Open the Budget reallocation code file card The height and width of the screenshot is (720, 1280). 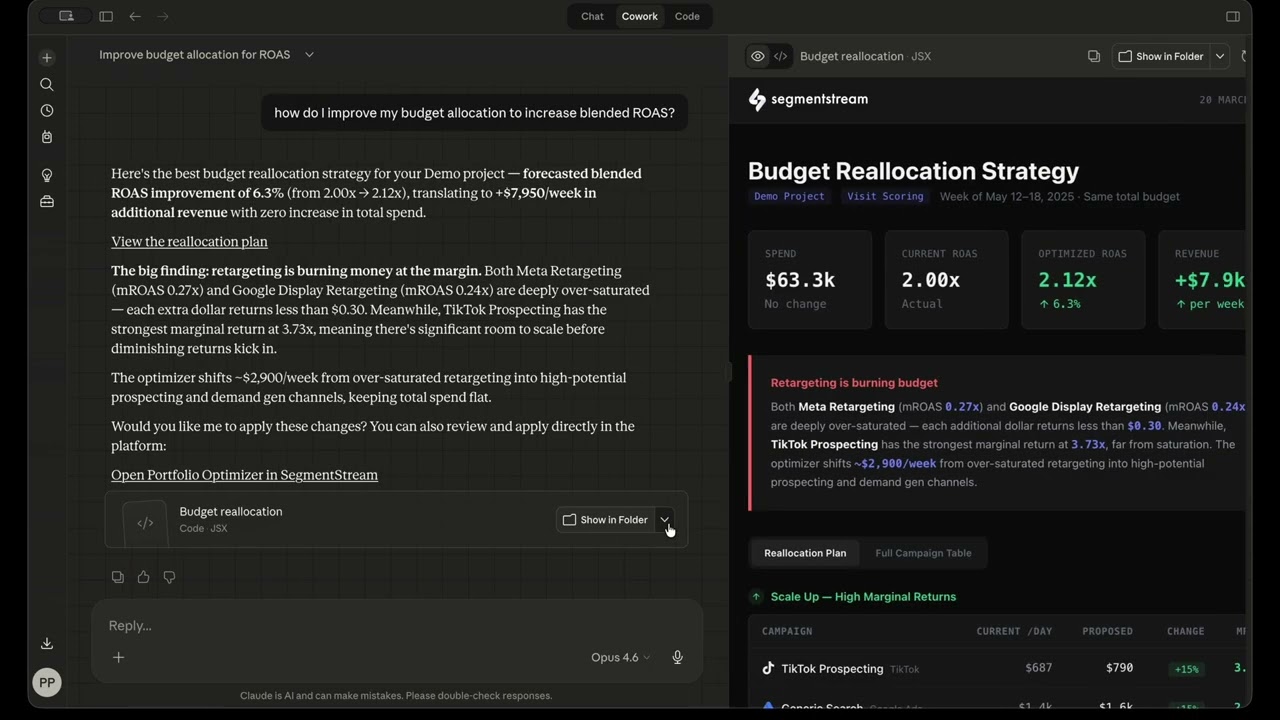coord(396,519)
